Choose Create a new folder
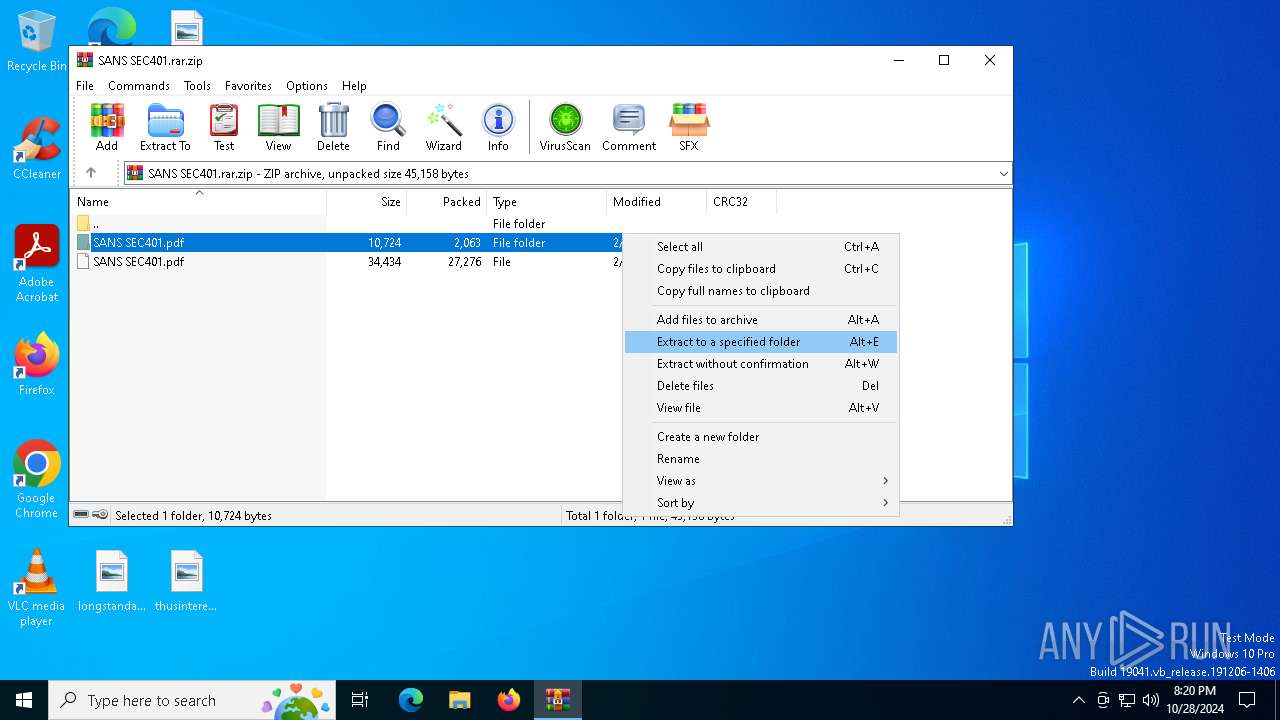 pos(761,437)
